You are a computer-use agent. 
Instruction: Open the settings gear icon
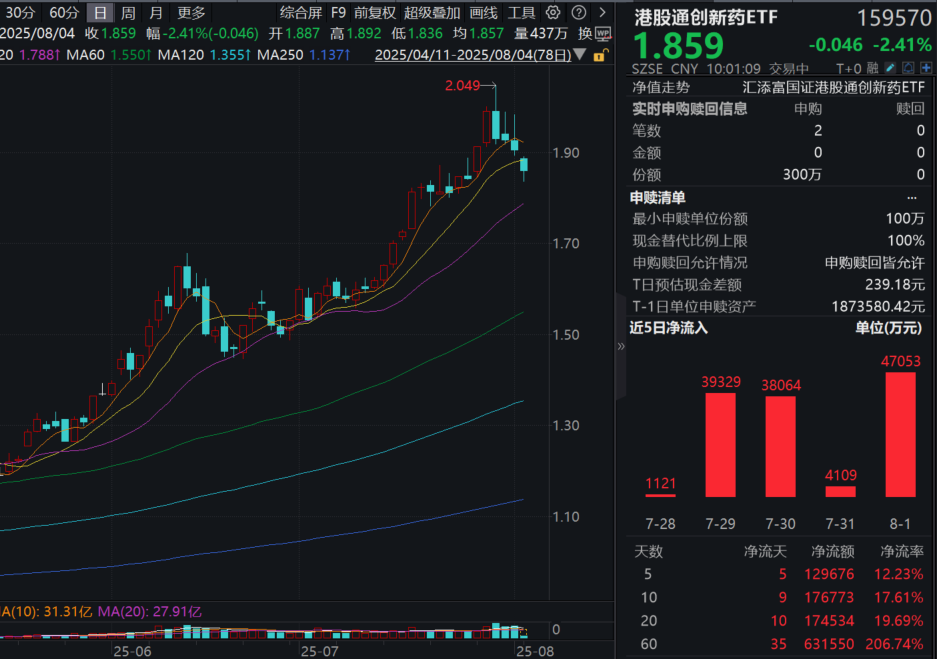click(x=552, y=12)
